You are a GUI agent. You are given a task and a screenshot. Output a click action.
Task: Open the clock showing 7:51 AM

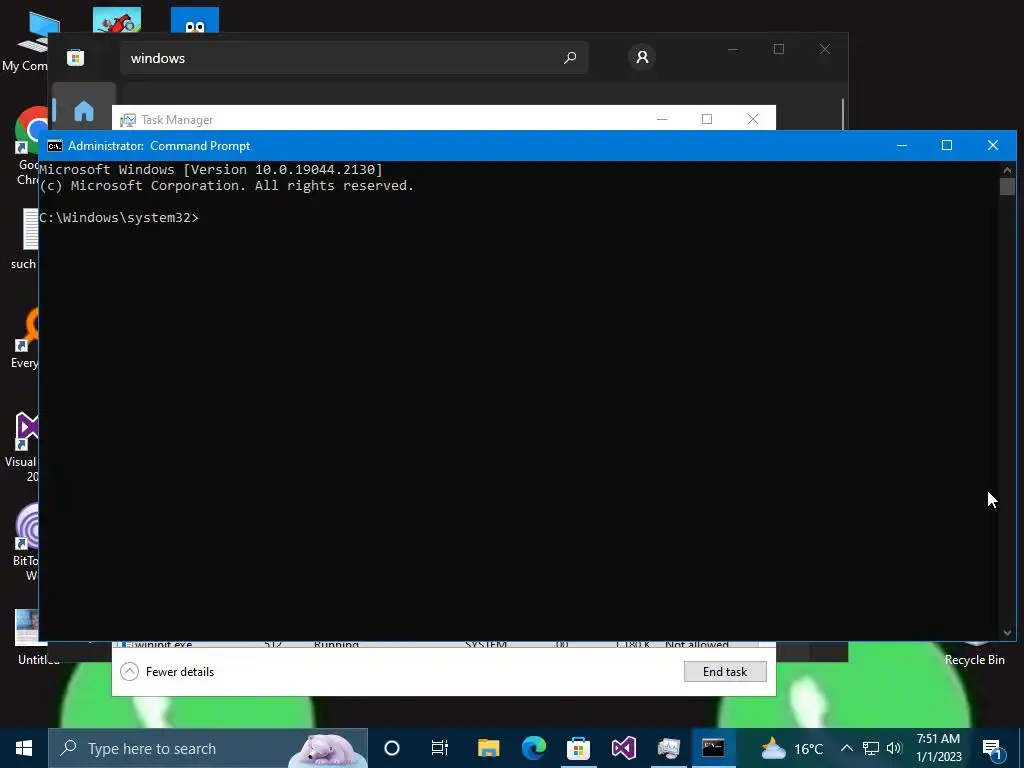click(x=938, y=748)
